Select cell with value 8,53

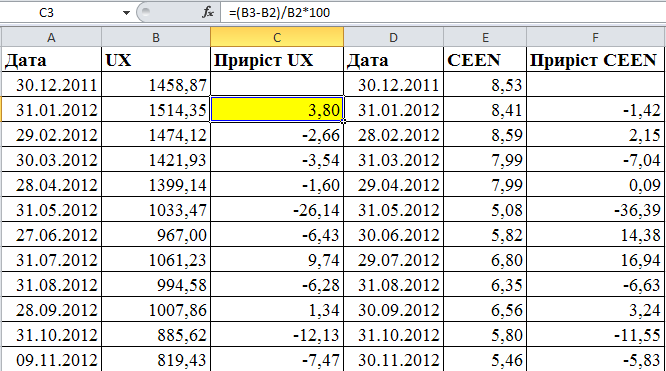click(x=485, y=85)
